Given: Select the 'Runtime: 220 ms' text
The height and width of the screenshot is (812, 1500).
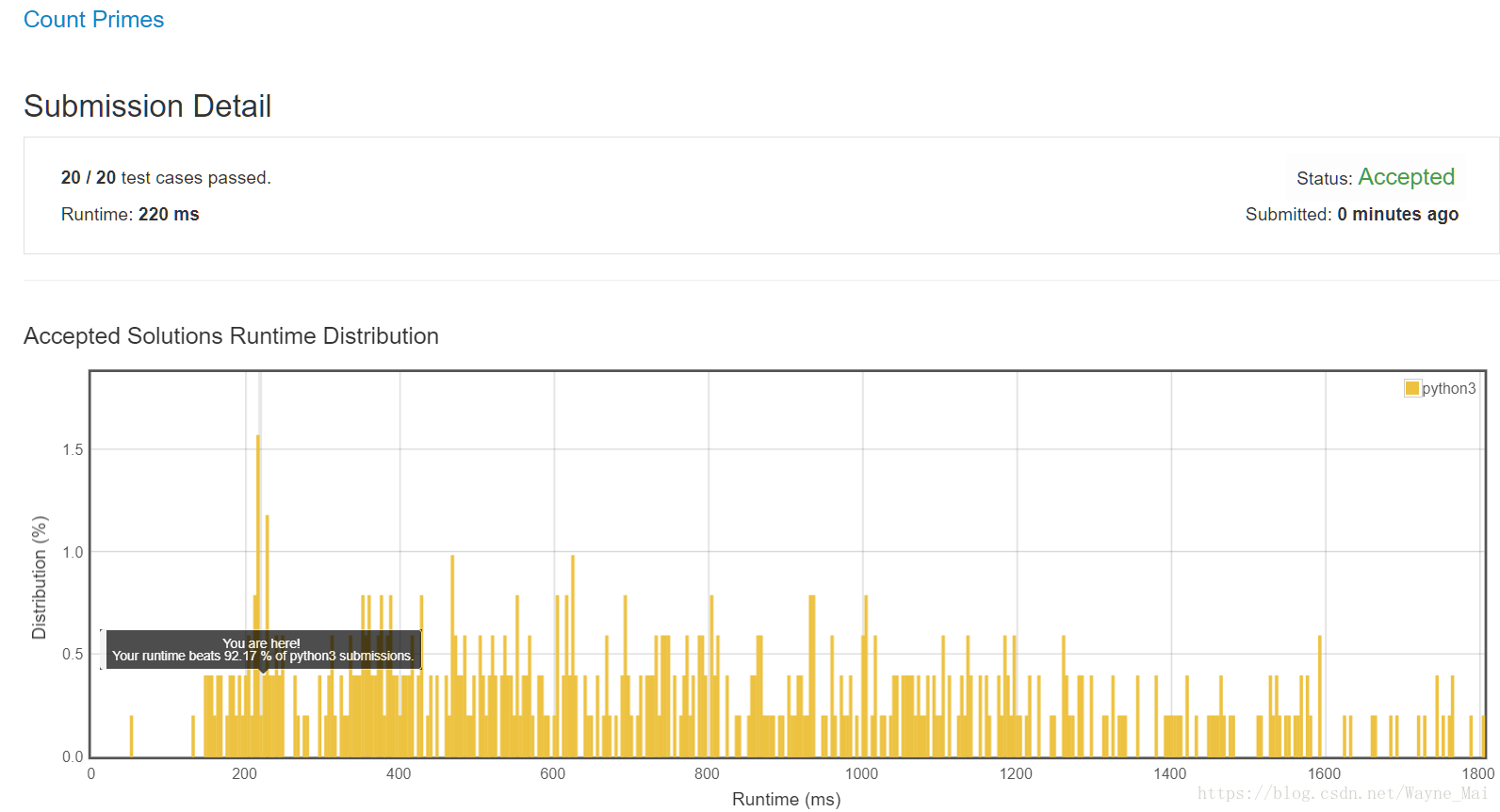Looking at the screenshot, I should pyautogui.click(x=130, y=215).
